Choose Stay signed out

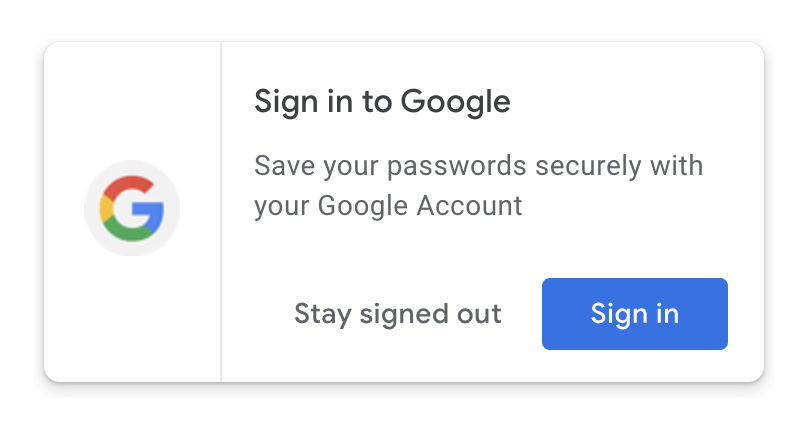(x=397, y=314)
